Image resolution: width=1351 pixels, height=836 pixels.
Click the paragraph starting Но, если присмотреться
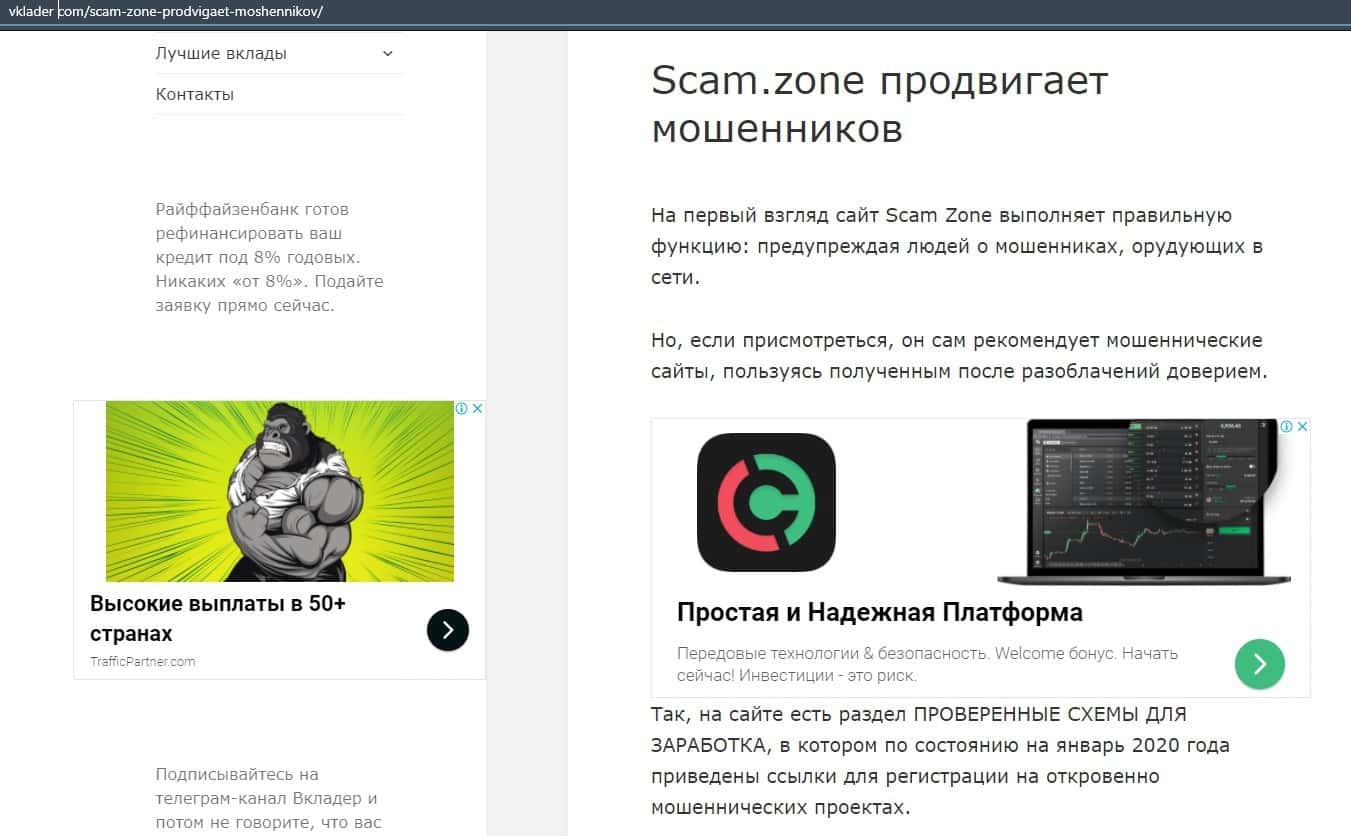[x=959, y=356]
